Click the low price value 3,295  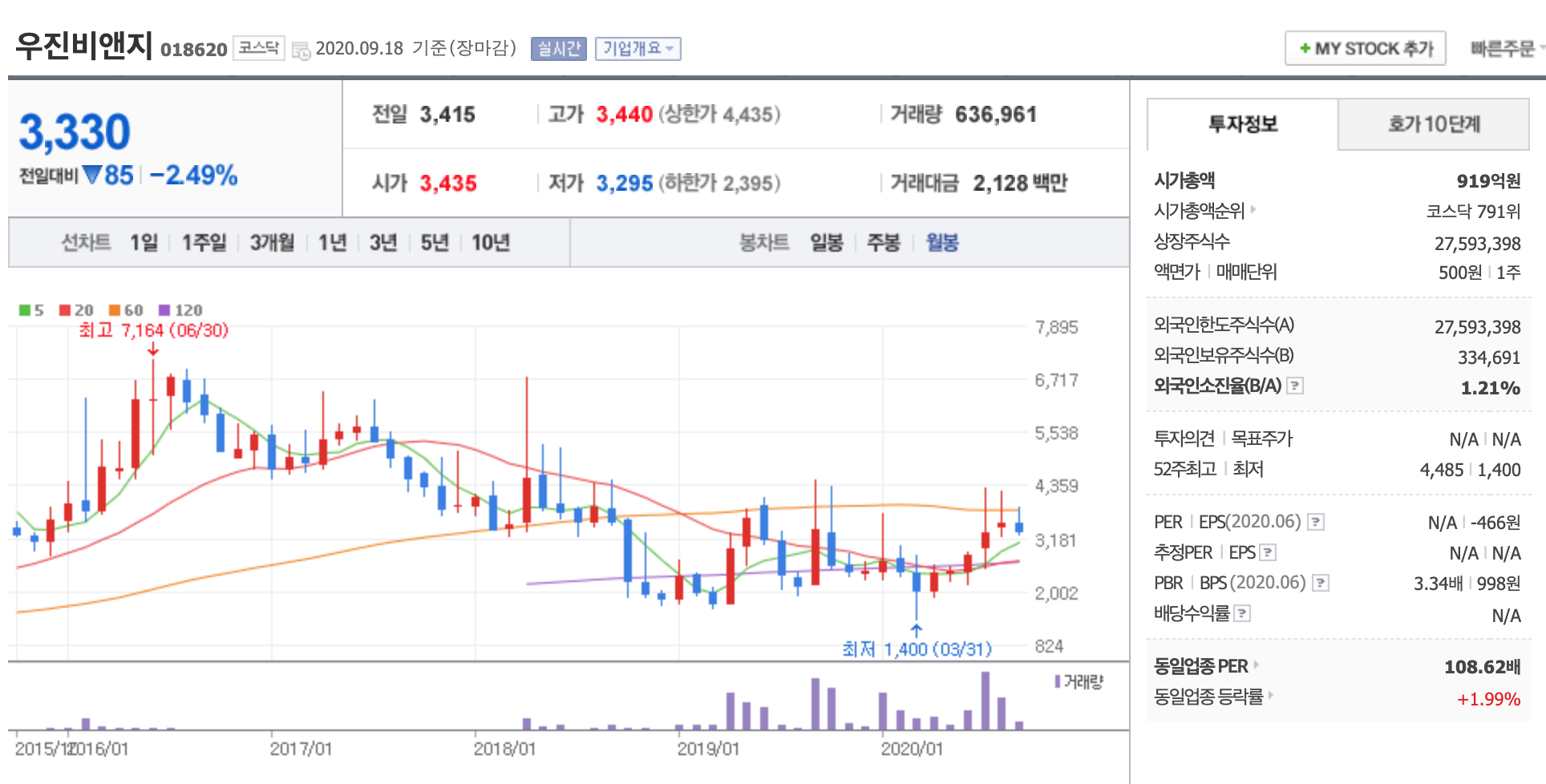624,184
